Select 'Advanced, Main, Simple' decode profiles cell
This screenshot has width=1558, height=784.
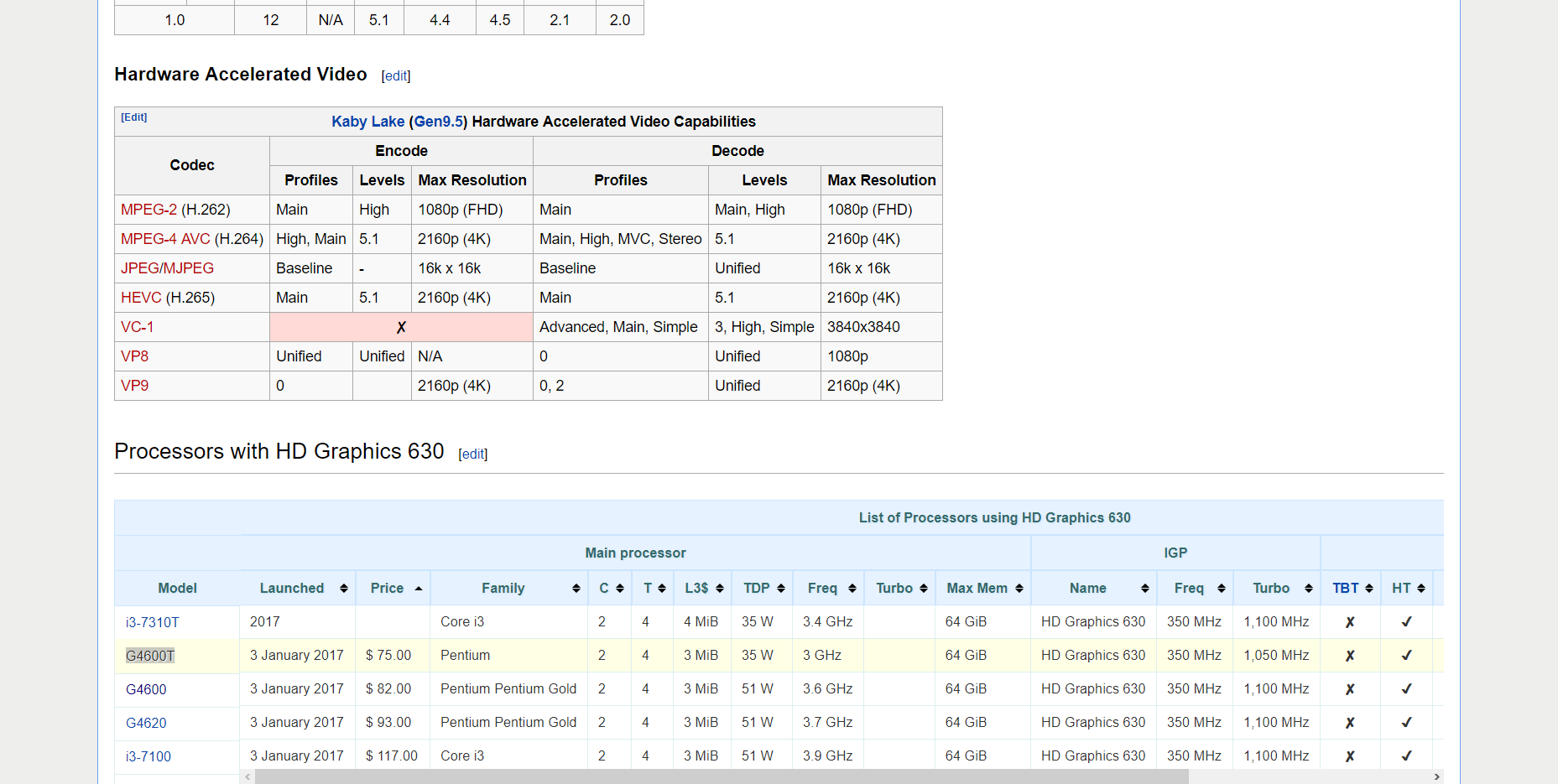pyautogui.click(x=621, y=327)
